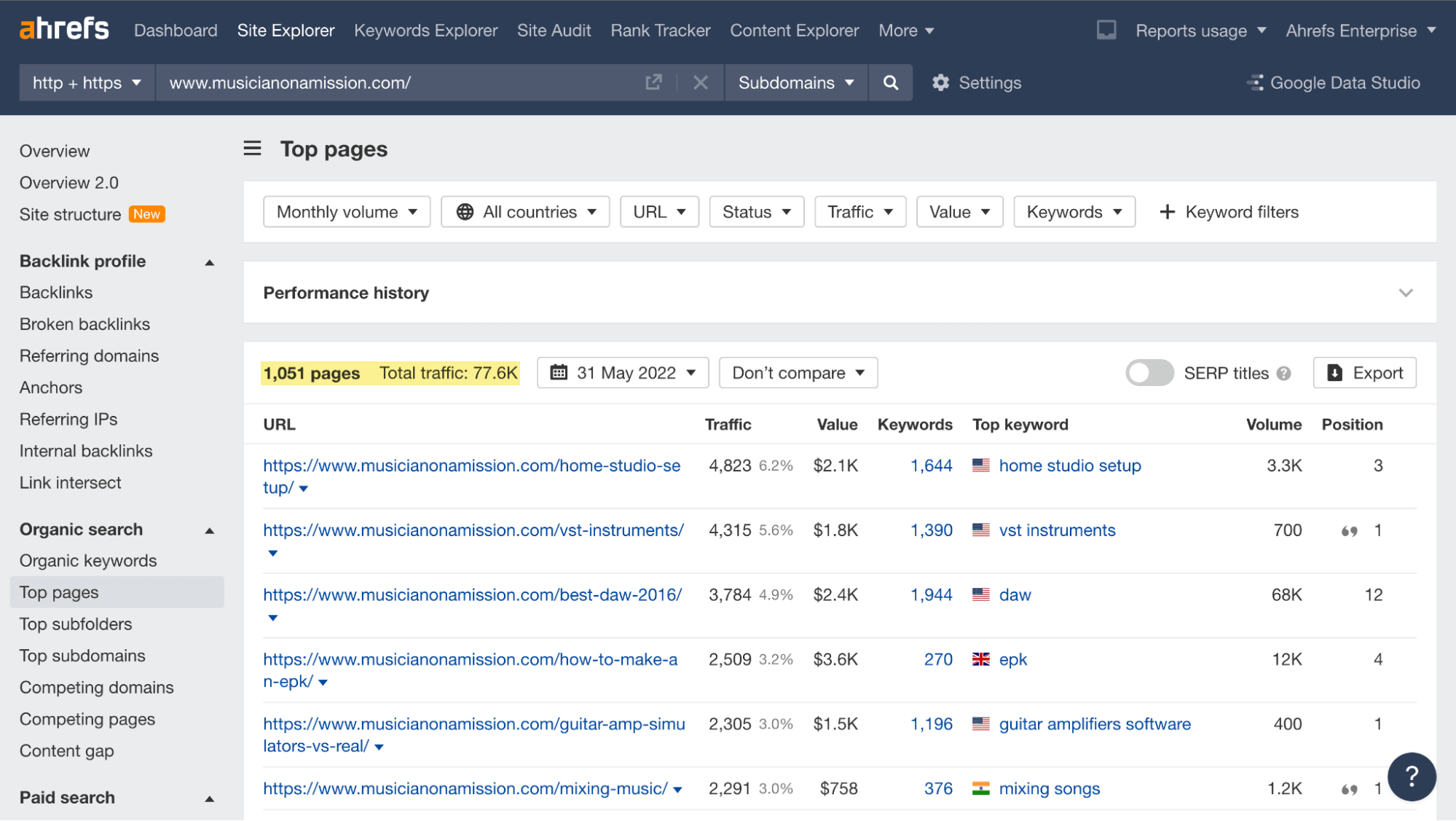
Task: Open the Subdomains mode dropdown
Action: click(796, 82)
